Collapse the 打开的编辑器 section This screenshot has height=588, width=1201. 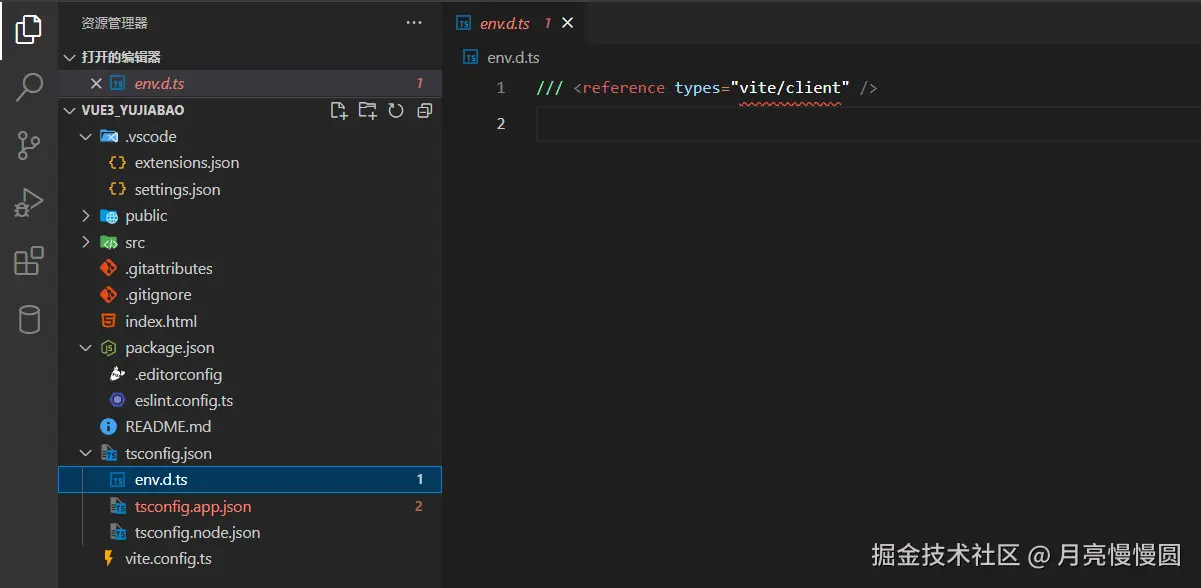69,57
